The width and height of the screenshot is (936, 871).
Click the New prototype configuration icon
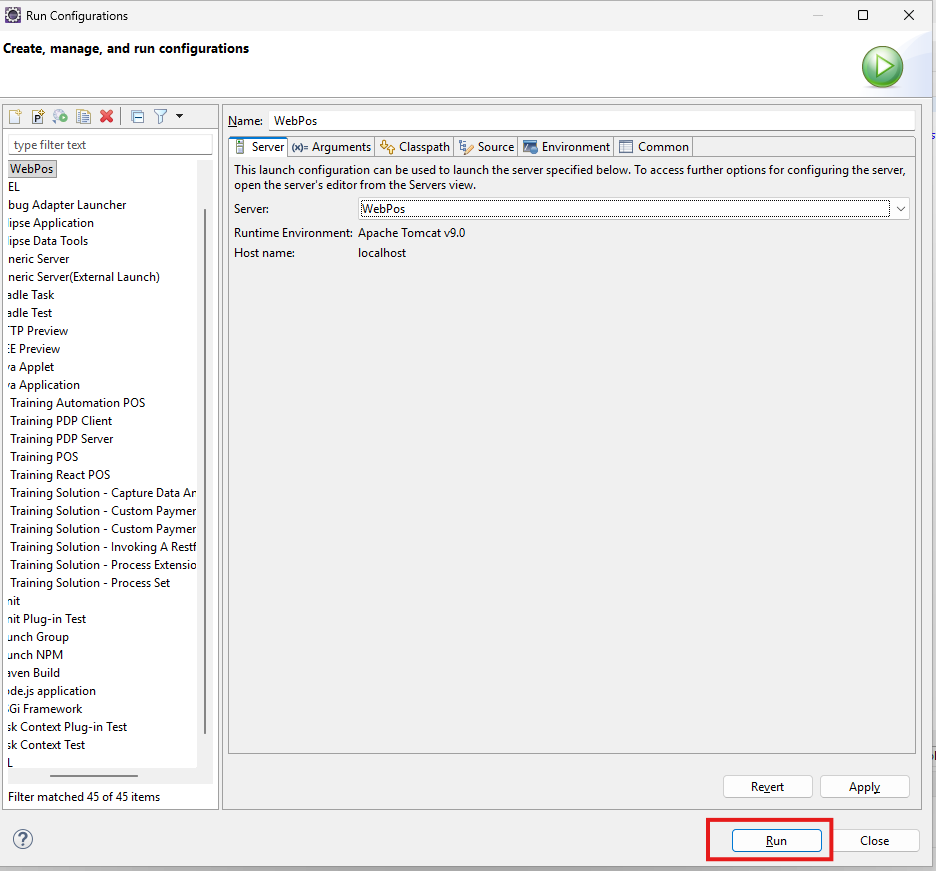tap(38, 117)
